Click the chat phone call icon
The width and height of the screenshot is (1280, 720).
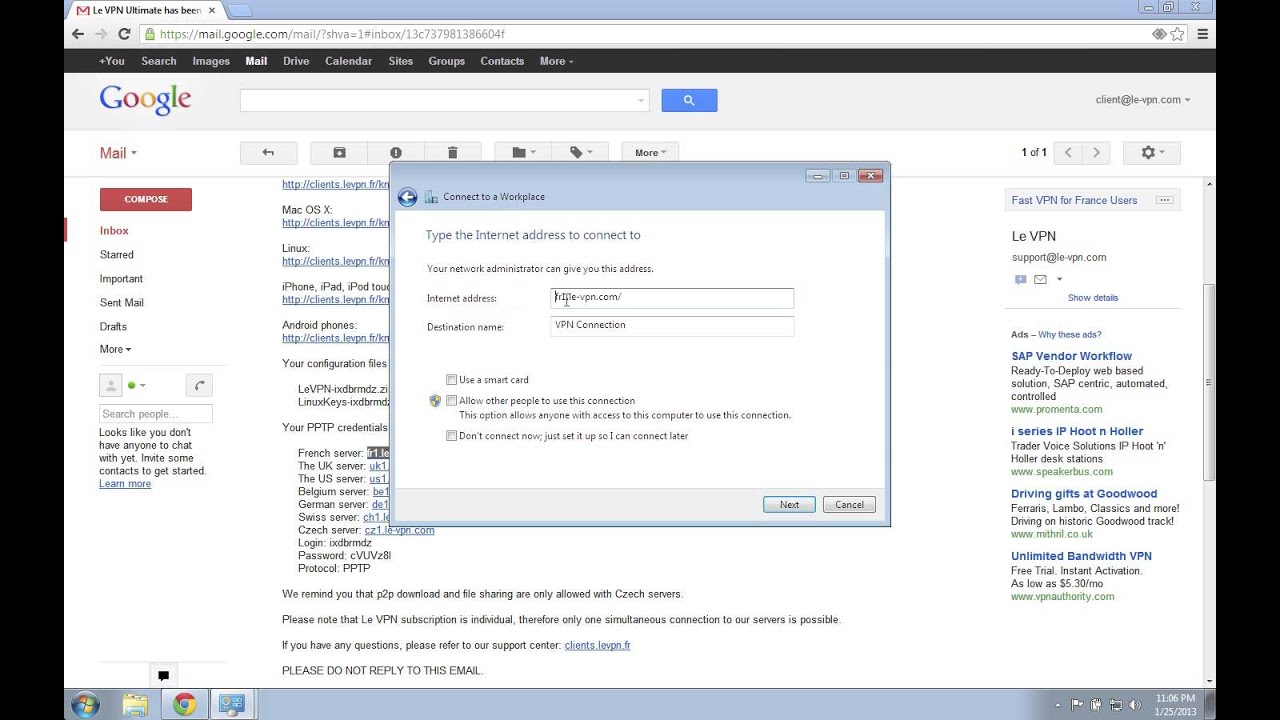pyautogui.click(x=199, y=385)
